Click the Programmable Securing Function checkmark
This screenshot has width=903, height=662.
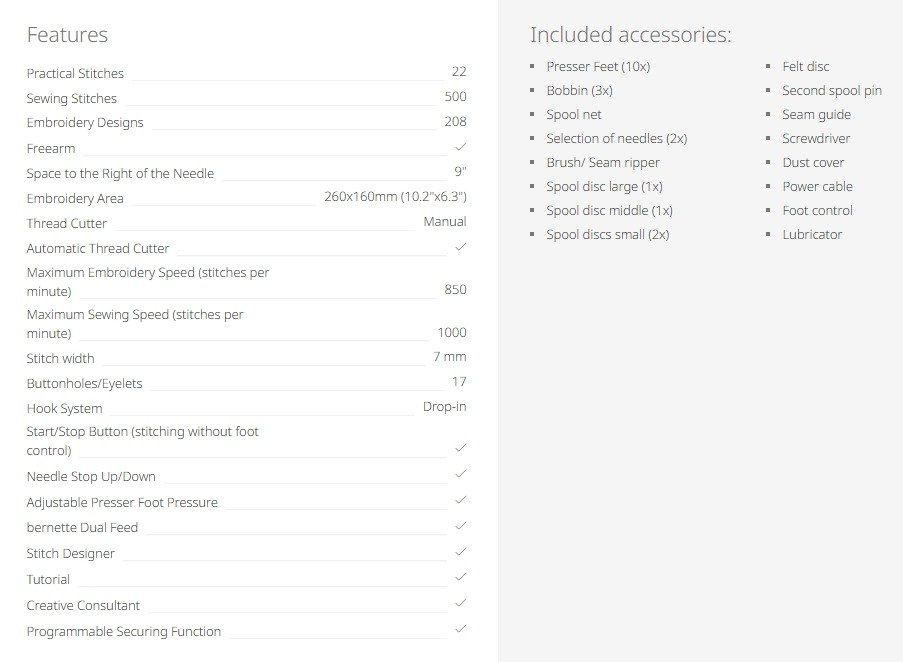click(x=460, y=629)
